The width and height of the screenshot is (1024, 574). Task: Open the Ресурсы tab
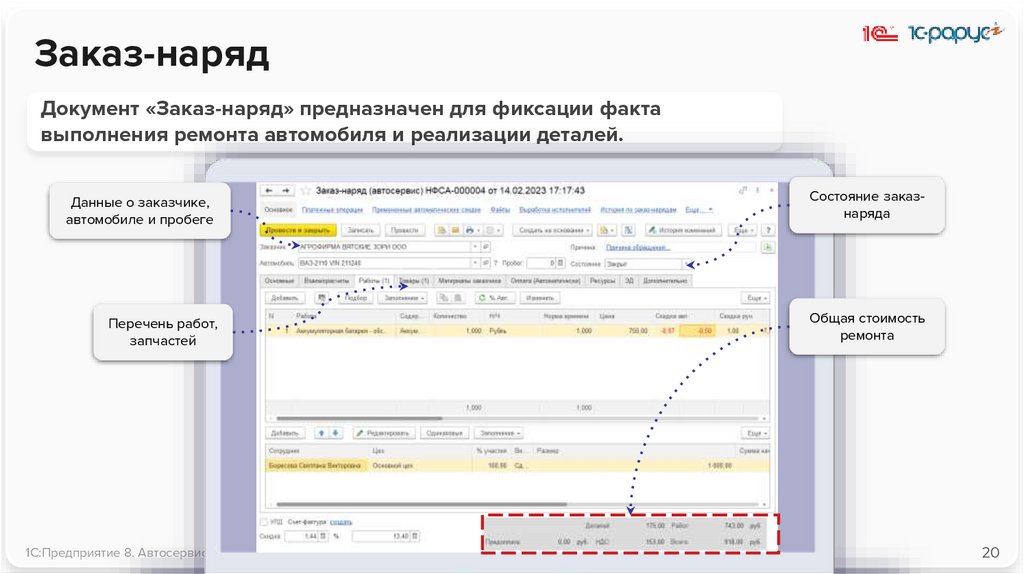pyautogui.click(x=602, y=281)
